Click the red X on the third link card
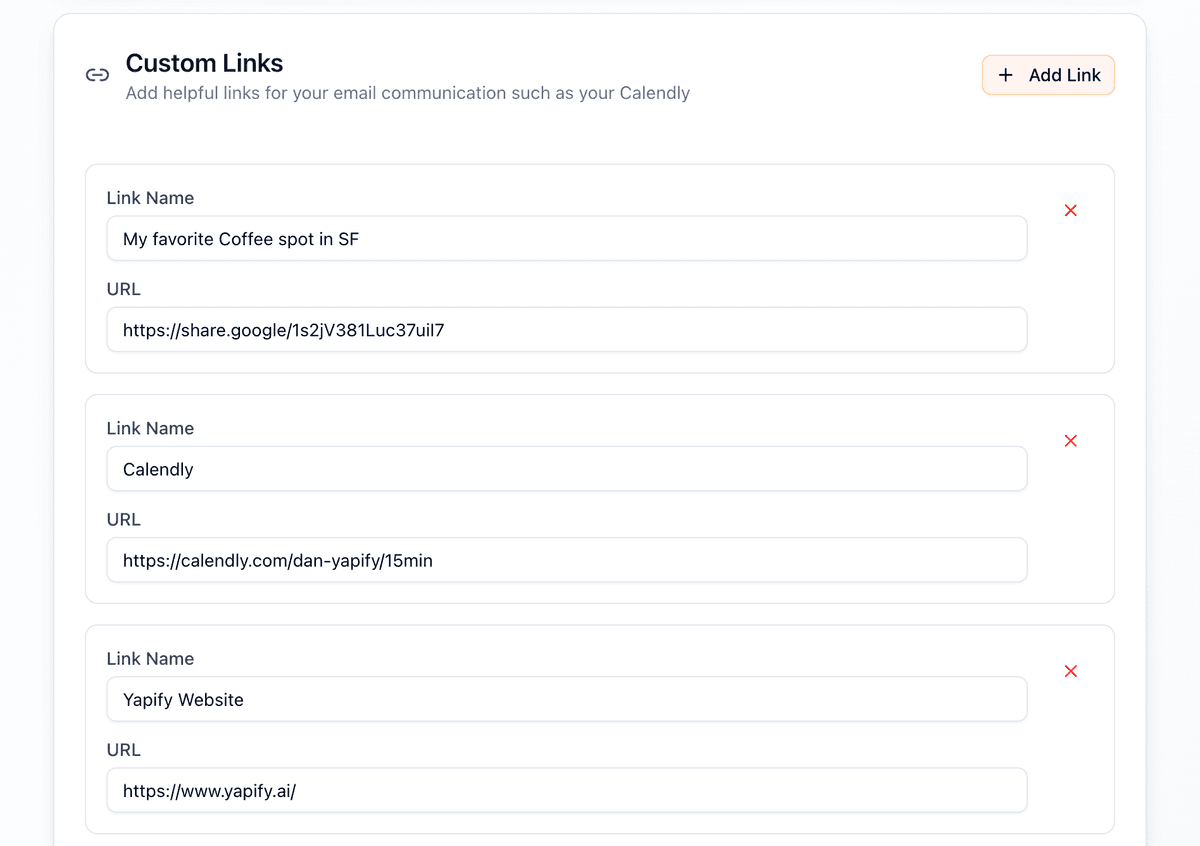 [x=1070, y=671]
